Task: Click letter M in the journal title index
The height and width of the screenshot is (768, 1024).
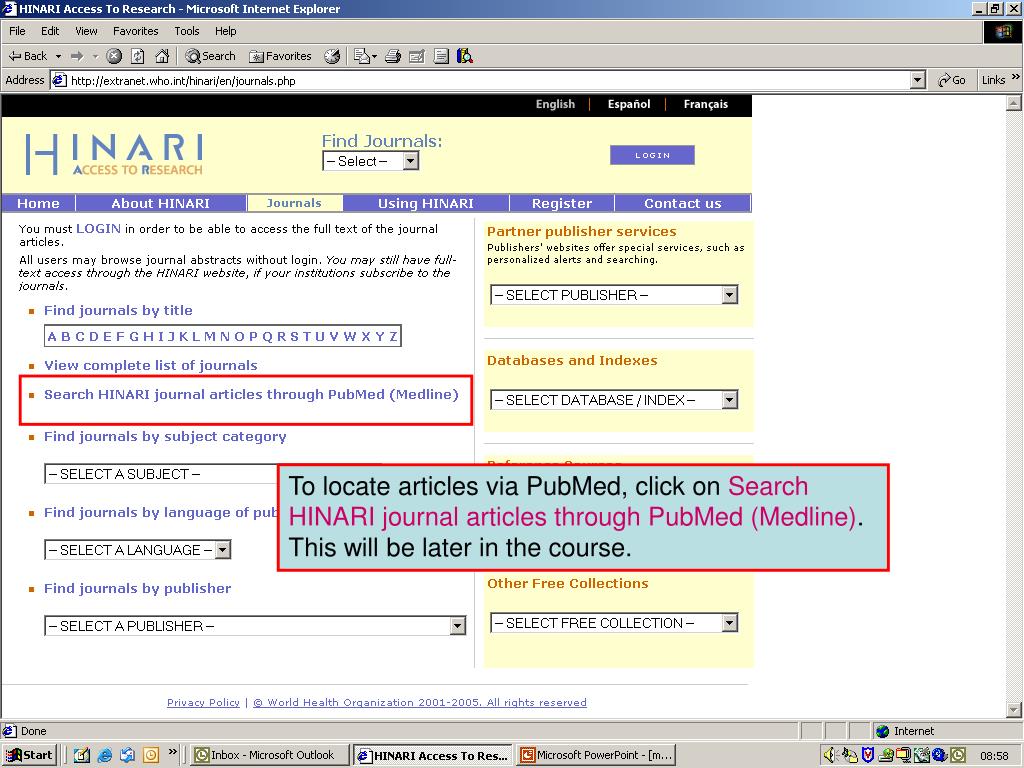Action: pyautogui.click(x=210, y=336)
